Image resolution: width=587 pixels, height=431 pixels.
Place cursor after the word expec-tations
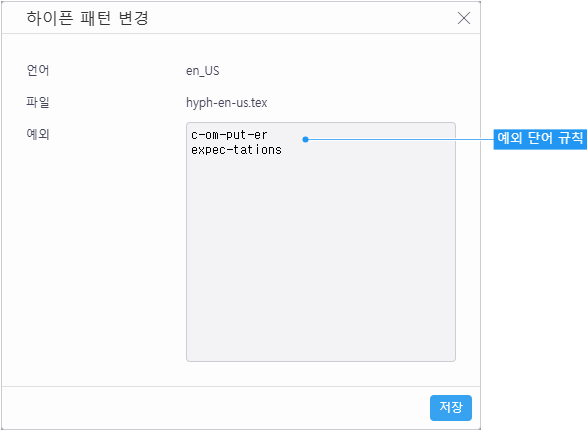[283, 150]
